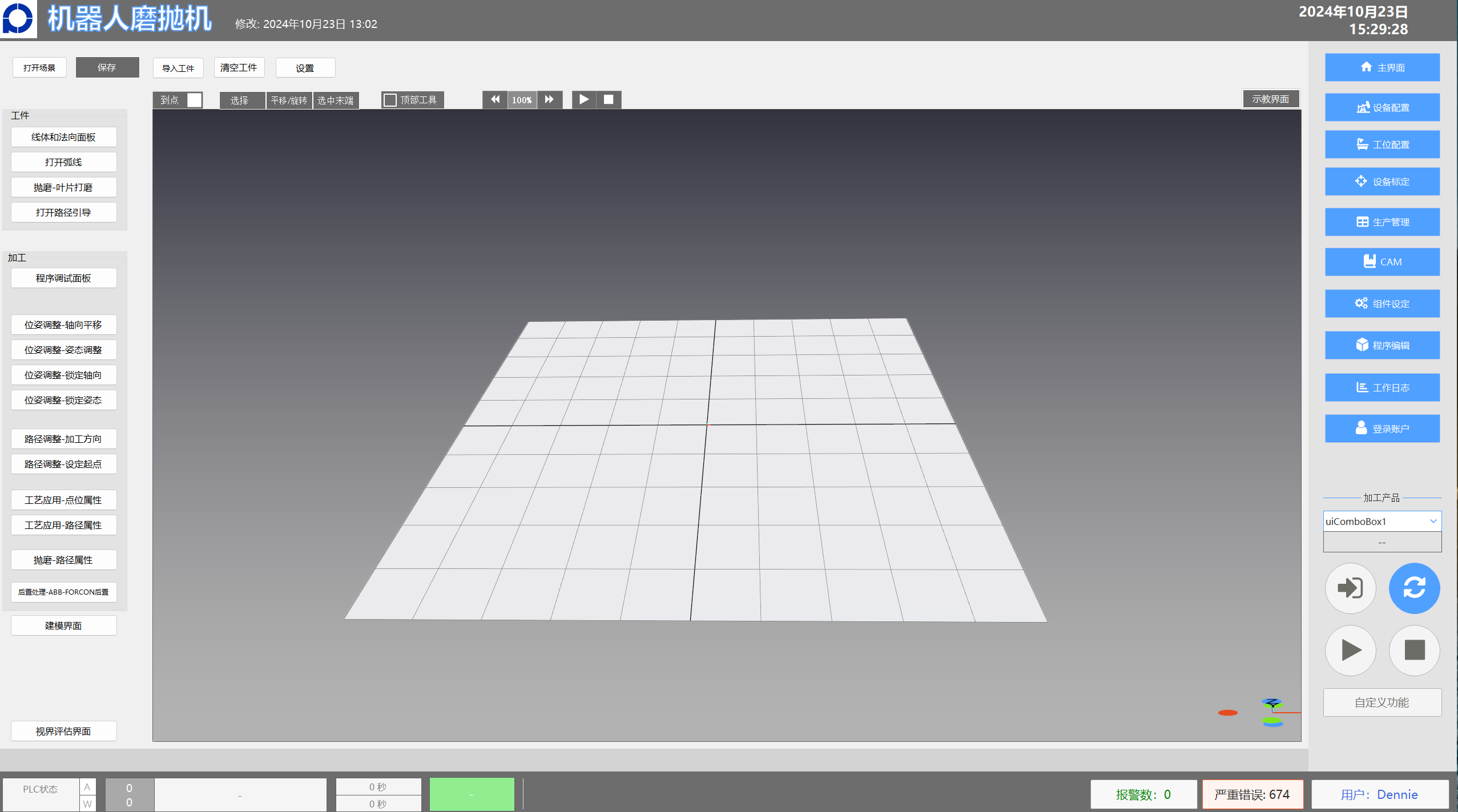Click 路径调整-加工方向

pos(63,439)
